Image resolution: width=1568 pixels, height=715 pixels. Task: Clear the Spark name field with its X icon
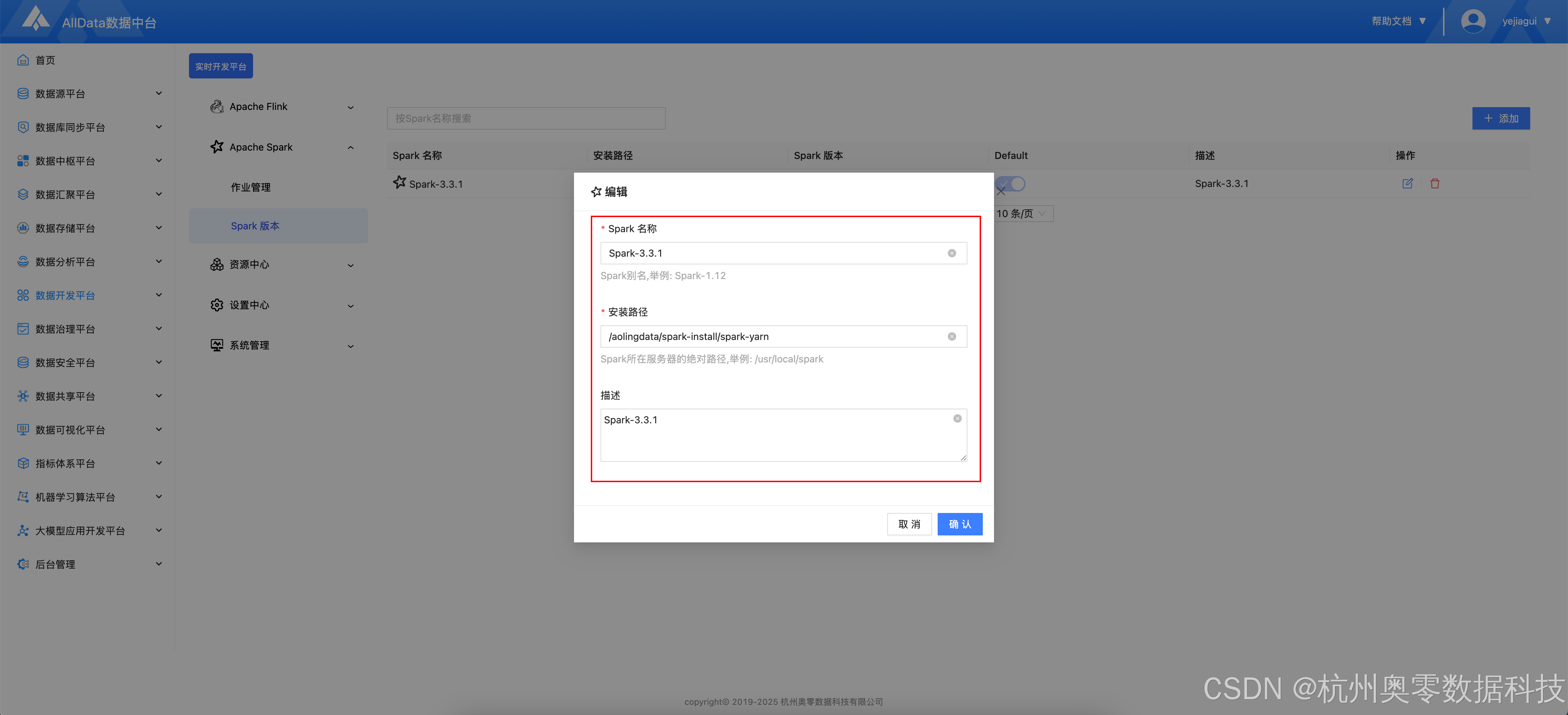951,254
